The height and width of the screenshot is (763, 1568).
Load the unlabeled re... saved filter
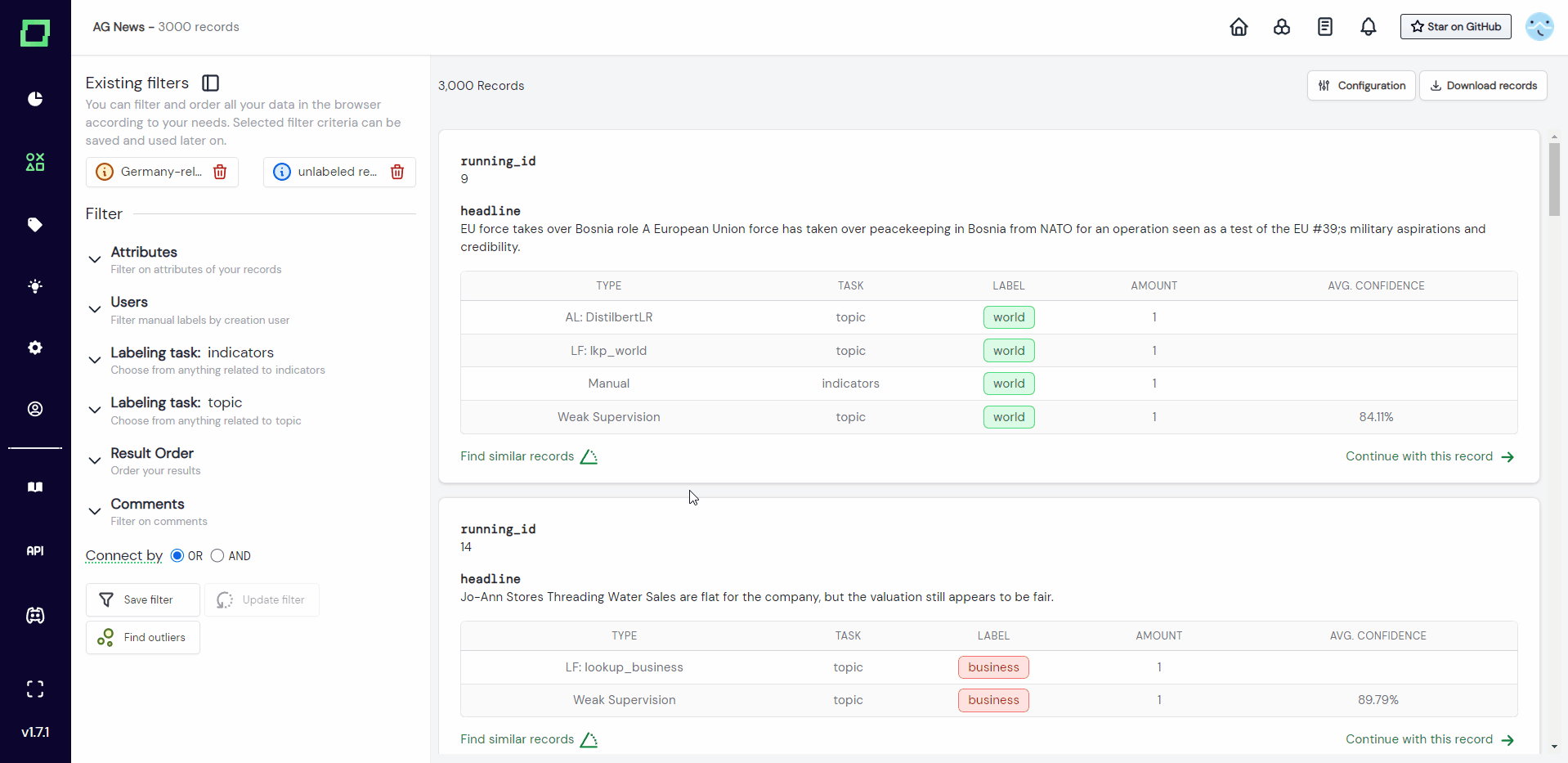point(338,172)
